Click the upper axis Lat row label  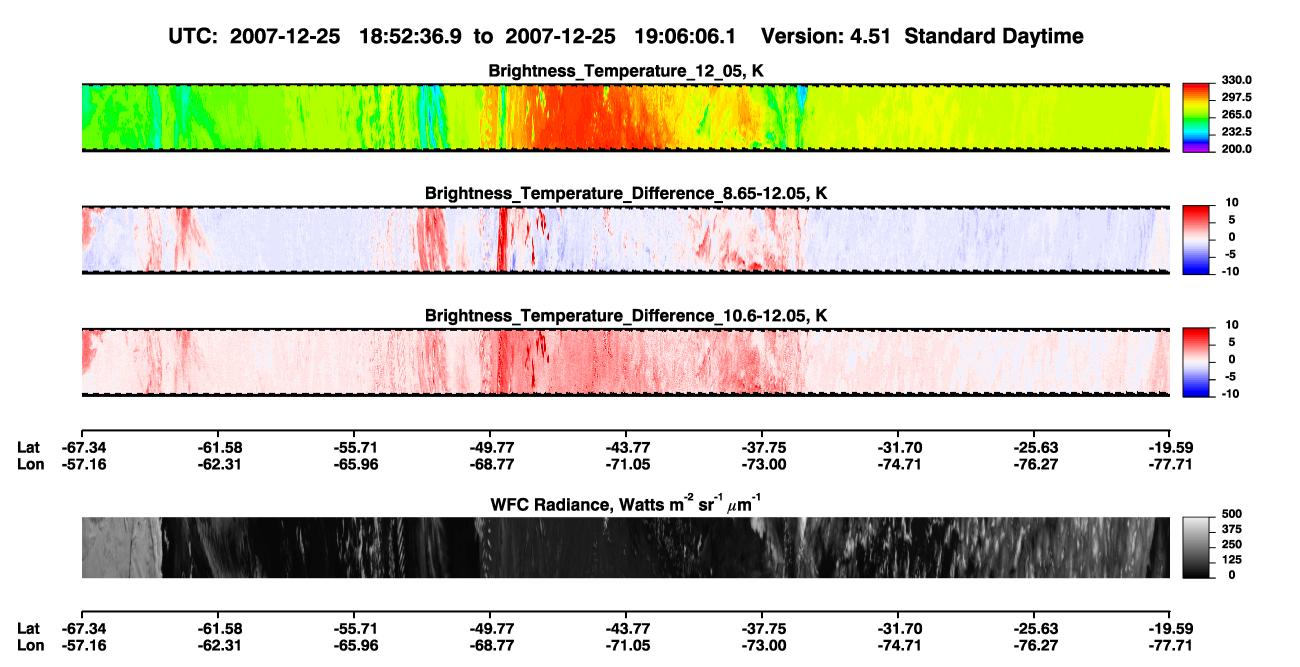[29, 447]
